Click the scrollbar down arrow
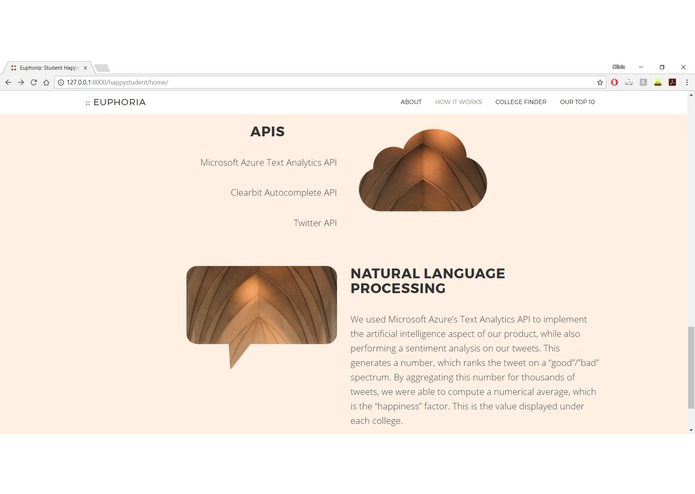This screenshot has width=695, height=494. point(691,430)
